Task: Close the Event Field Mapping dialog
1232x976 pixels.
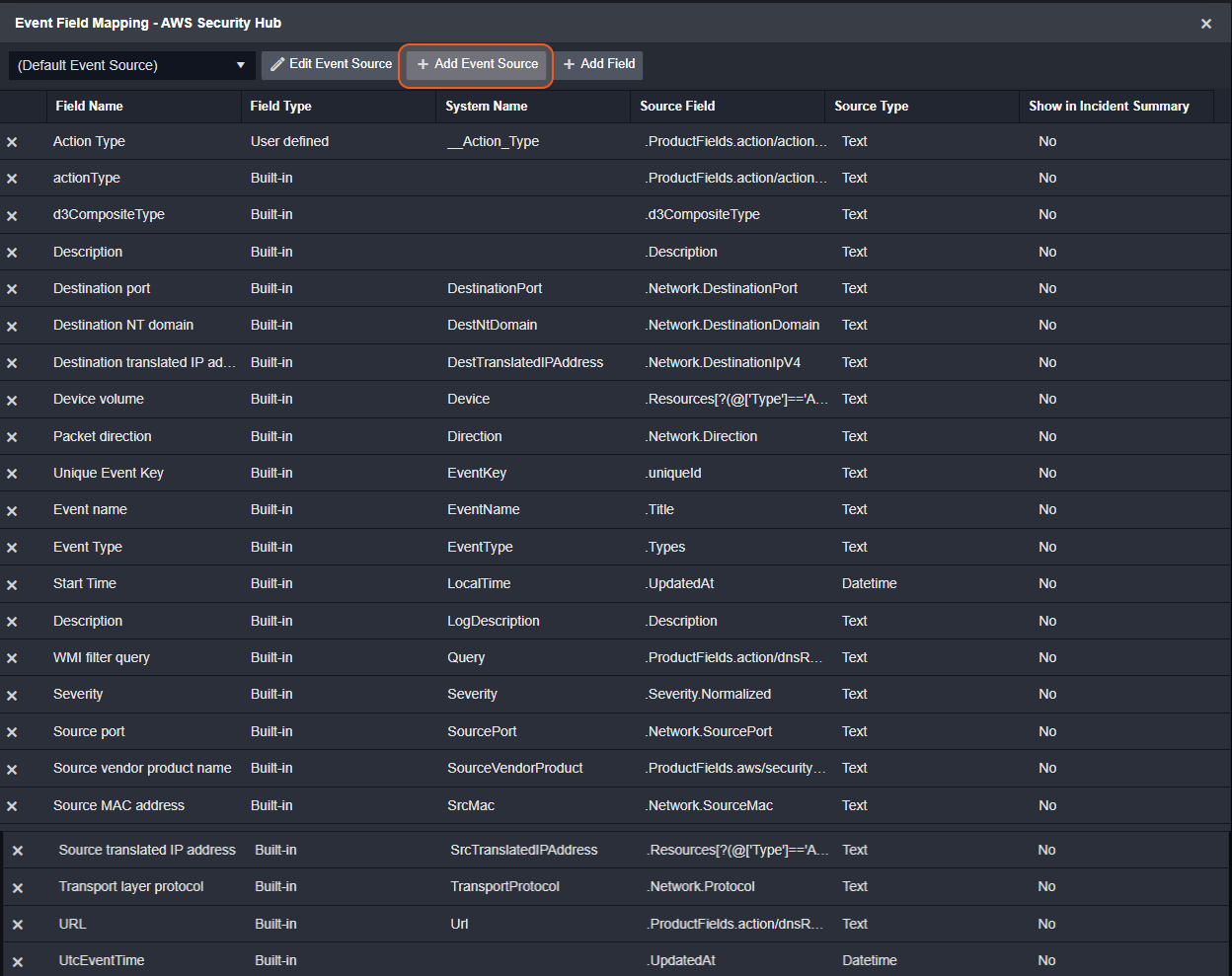Action: point(1205,24)
